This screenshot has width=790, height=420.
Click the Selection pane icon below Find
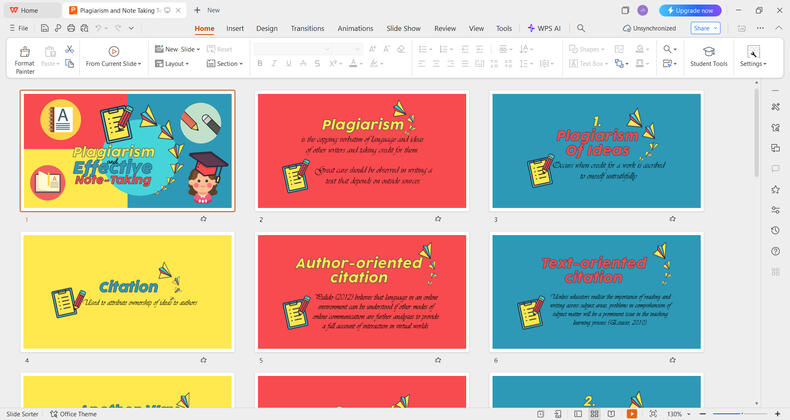point(668,63)
